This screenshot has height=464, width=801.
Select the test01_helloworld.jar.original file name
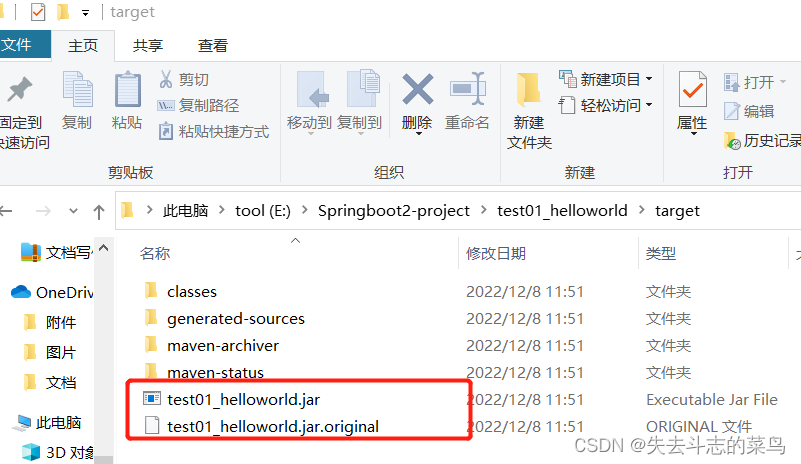[x=273, y=426]
